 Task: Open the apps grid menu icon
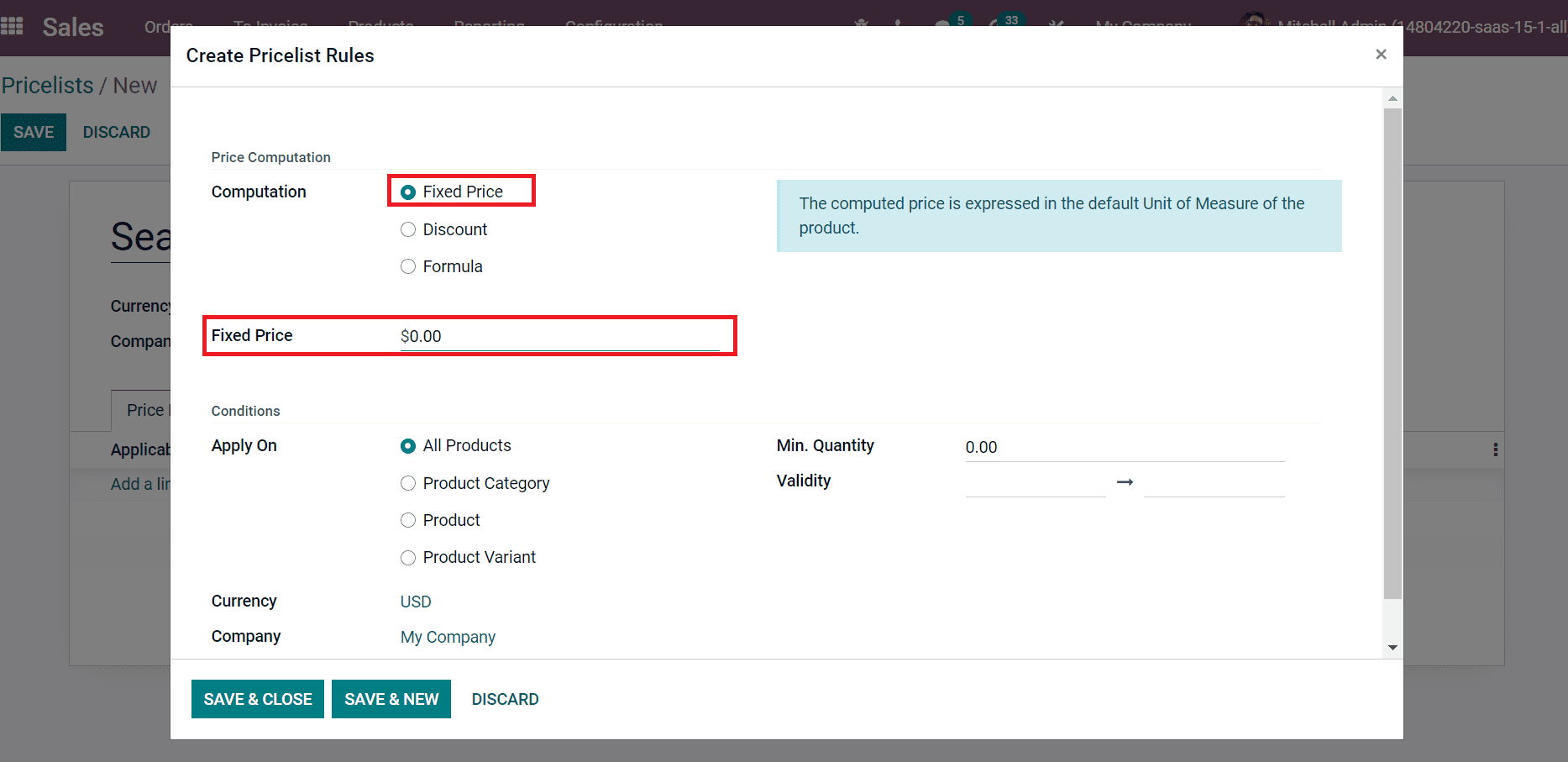click(12, 27)
